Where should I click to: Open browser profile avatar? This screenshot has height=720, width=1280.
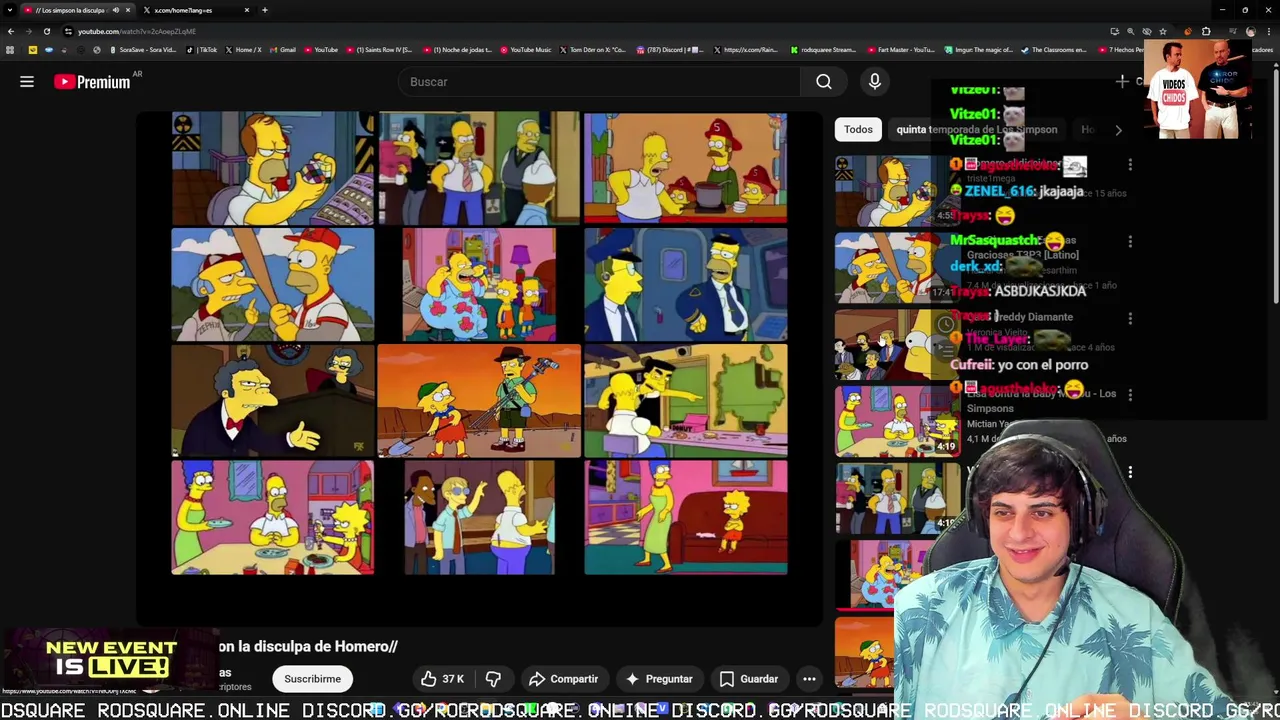[1250, 31]
